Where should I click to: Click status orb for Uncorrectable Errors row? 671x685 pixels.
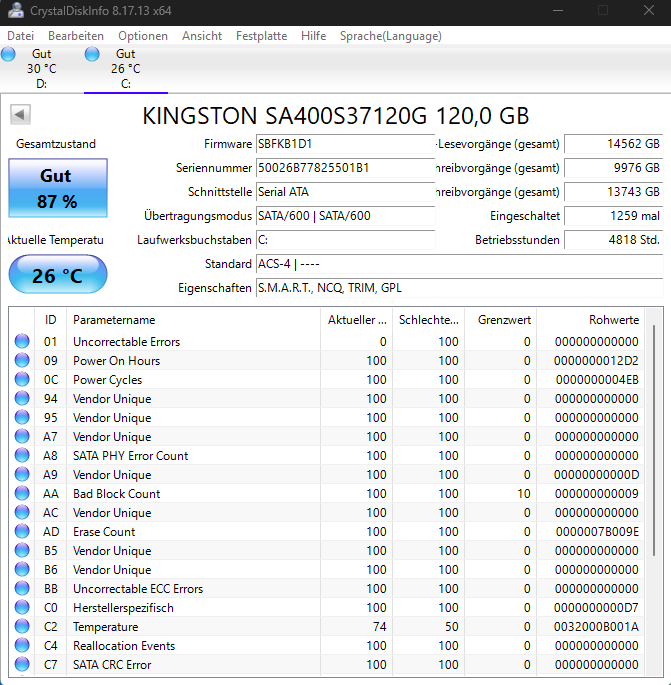[22, 341]
